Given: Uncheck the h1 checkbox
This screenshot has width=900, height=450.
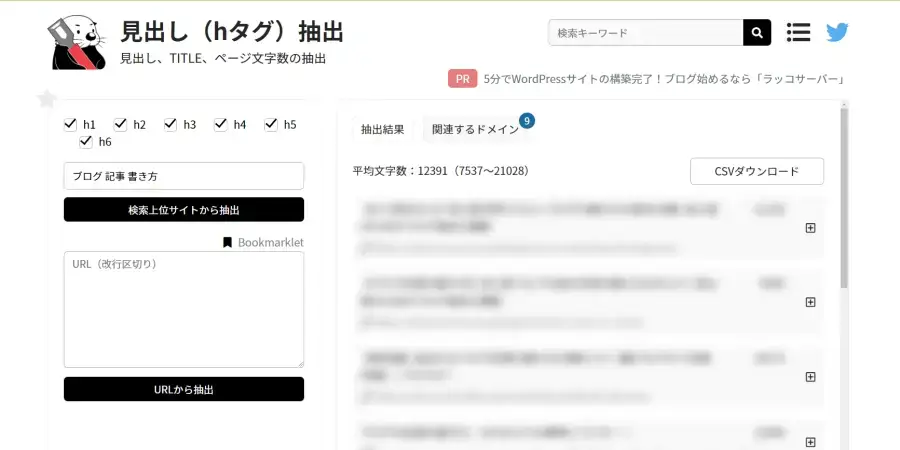Looking at the screenshot, I should [x=70, y=124].
